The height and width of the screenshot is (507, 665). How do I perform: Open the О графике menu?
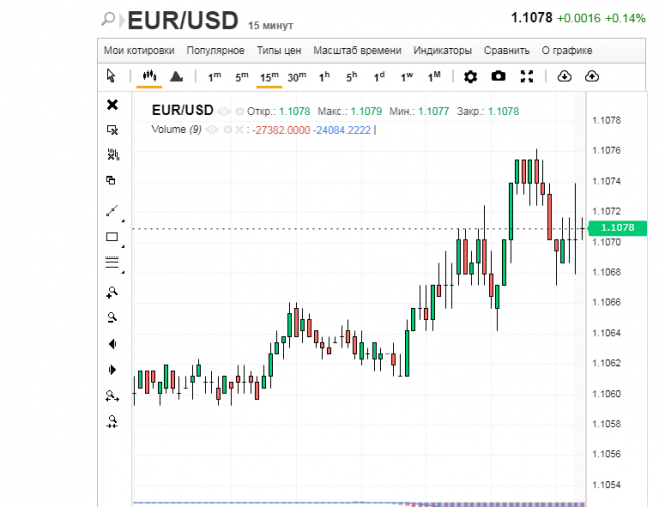point(567,50)
